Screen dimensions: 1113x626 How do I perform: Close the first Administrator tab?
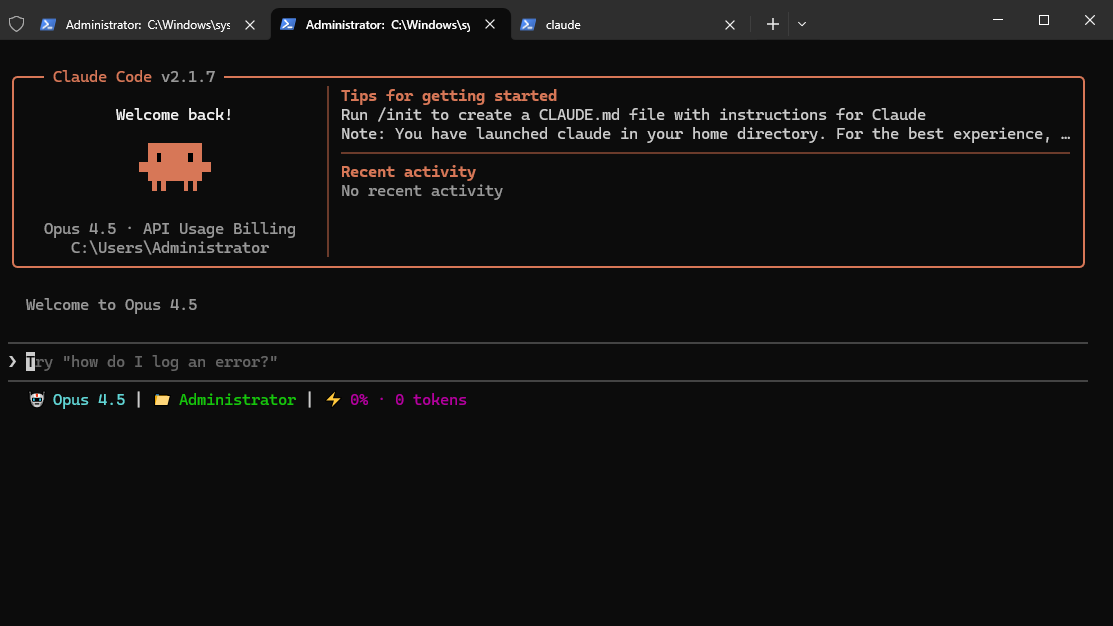250,25
